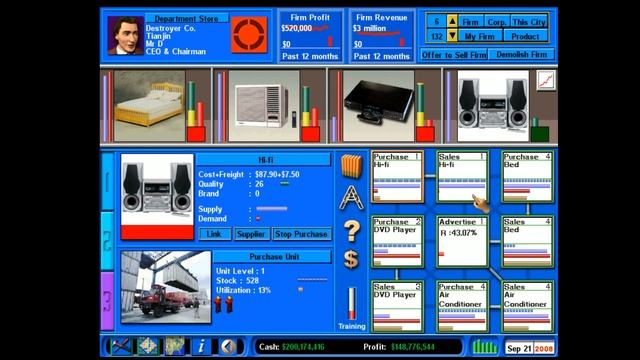Click the Sep 21 2008 date display

pos(529,348)
